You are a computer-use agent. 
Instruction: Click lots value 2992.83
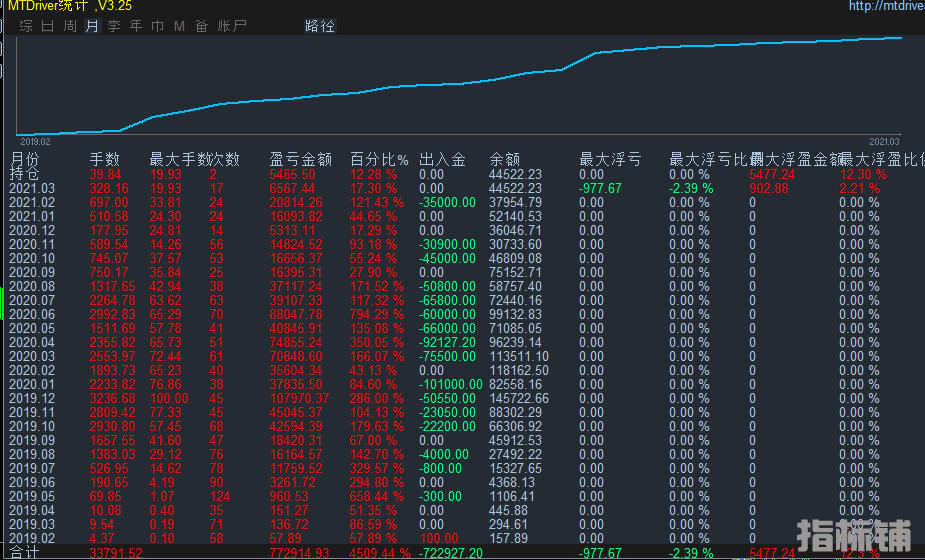click(113, 315)
